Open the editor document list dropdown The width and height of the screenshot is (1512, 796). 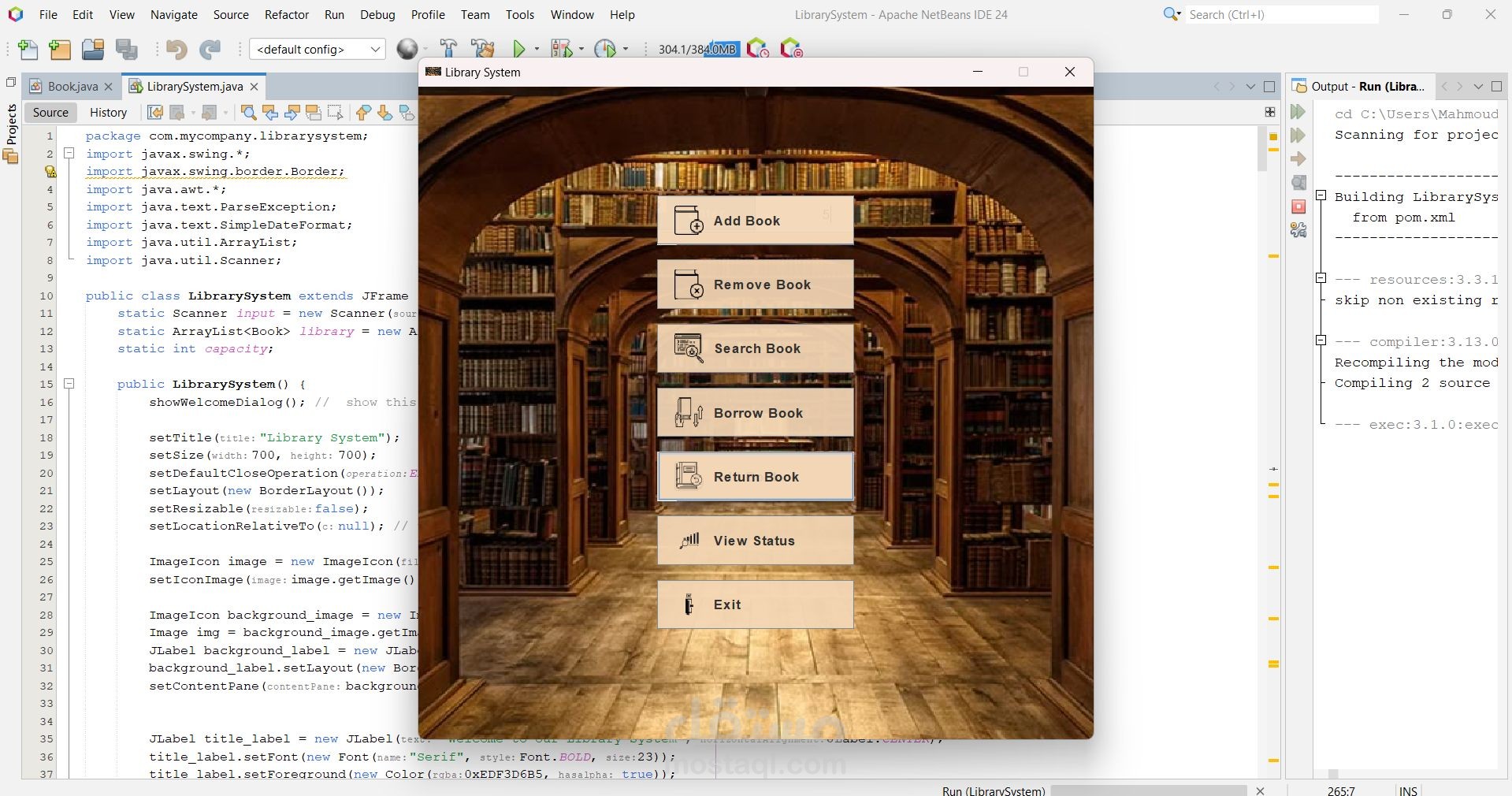(x=1250, y=87)
